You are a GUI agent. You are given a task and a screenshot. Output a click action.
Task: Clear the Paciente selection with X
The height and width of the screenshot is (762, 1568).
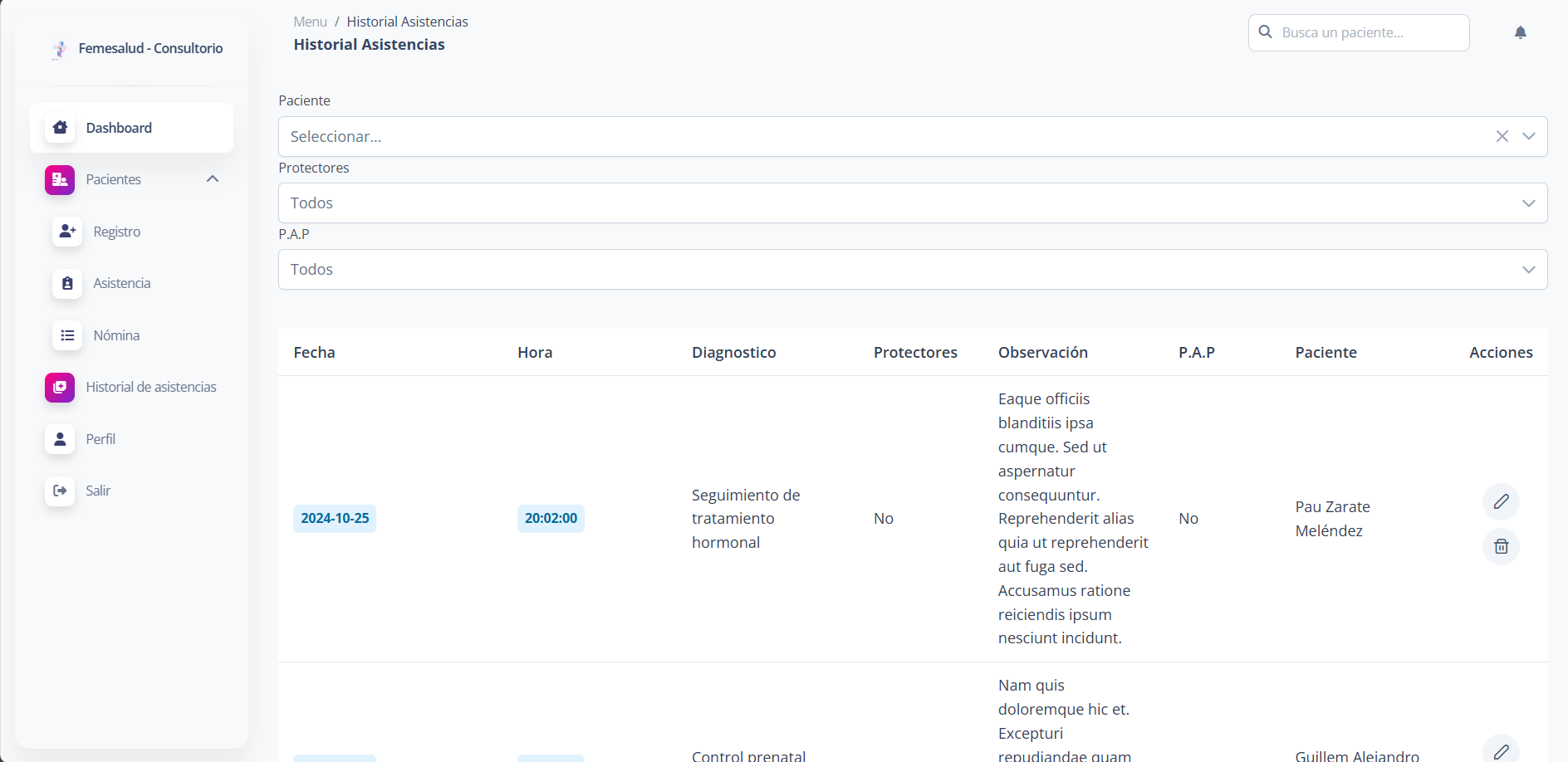pos(1502,136)
